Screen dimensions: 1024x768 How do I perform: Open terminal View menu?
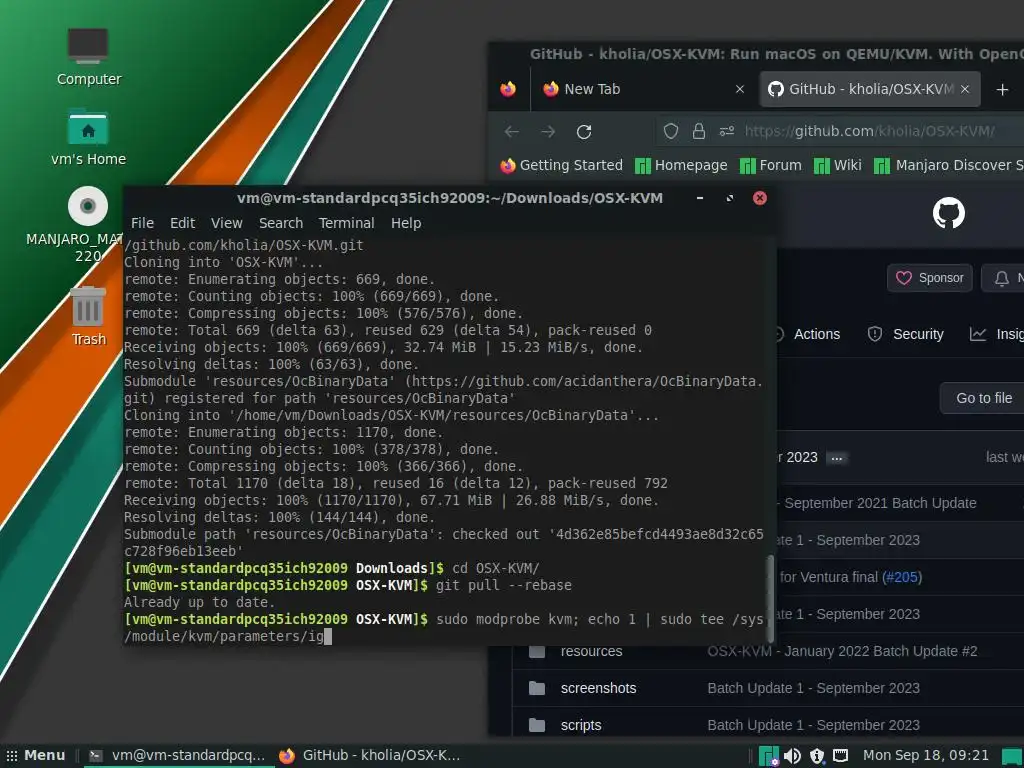click(x=227, y=223)
